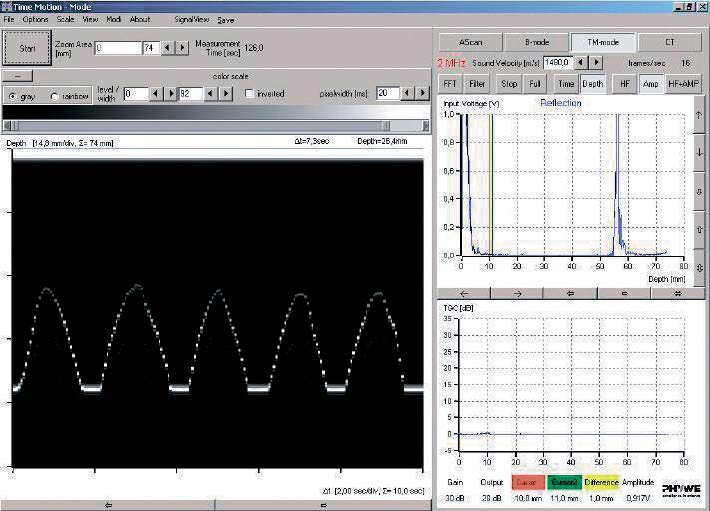The height and width of the screenshot is (511, 710).
Task: Click the FFT button
Action: 451,84
